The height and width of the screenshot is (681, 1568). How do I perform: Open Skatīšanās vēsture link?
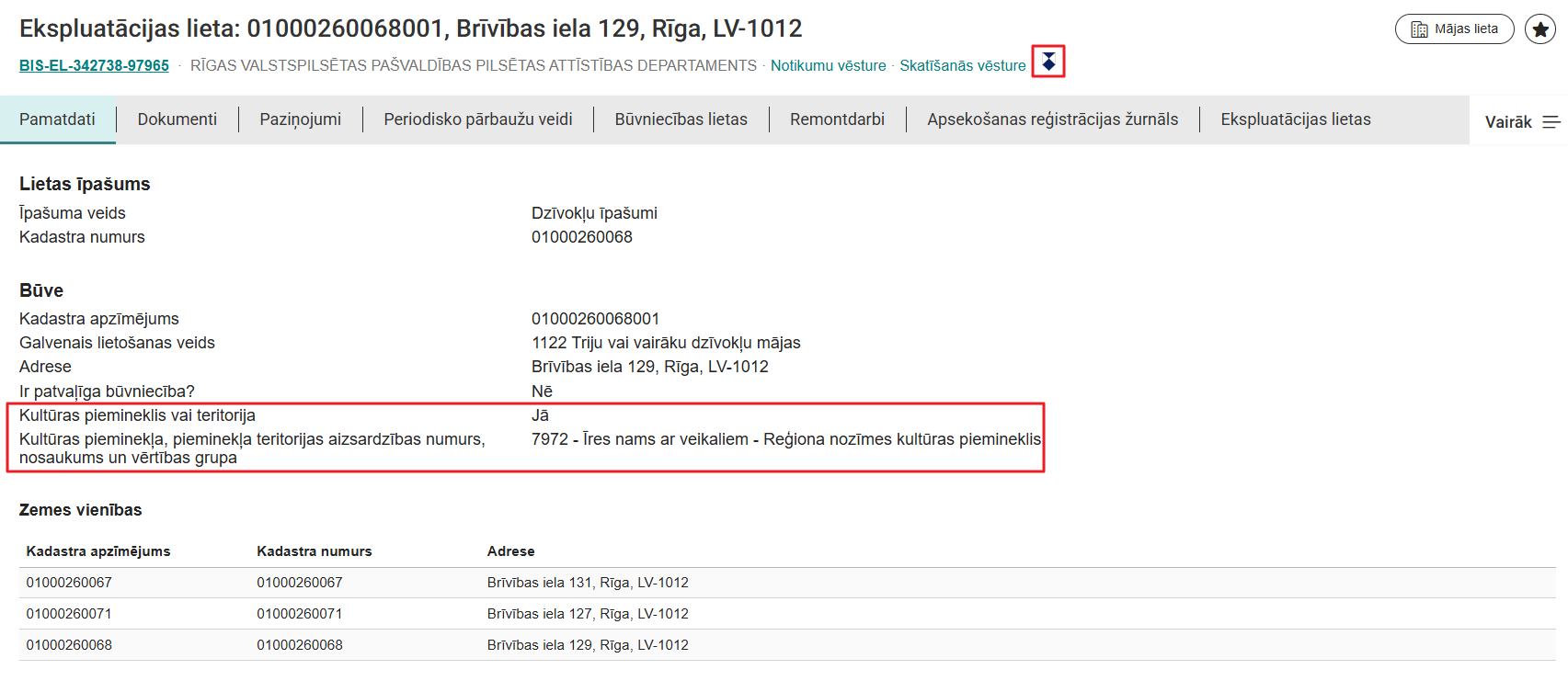(x=962, y=65)
